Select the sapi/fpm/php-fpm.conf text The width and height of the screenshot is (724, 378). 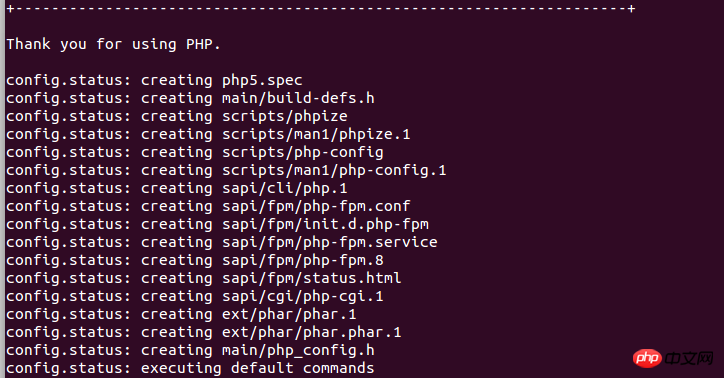pos(316,206)
